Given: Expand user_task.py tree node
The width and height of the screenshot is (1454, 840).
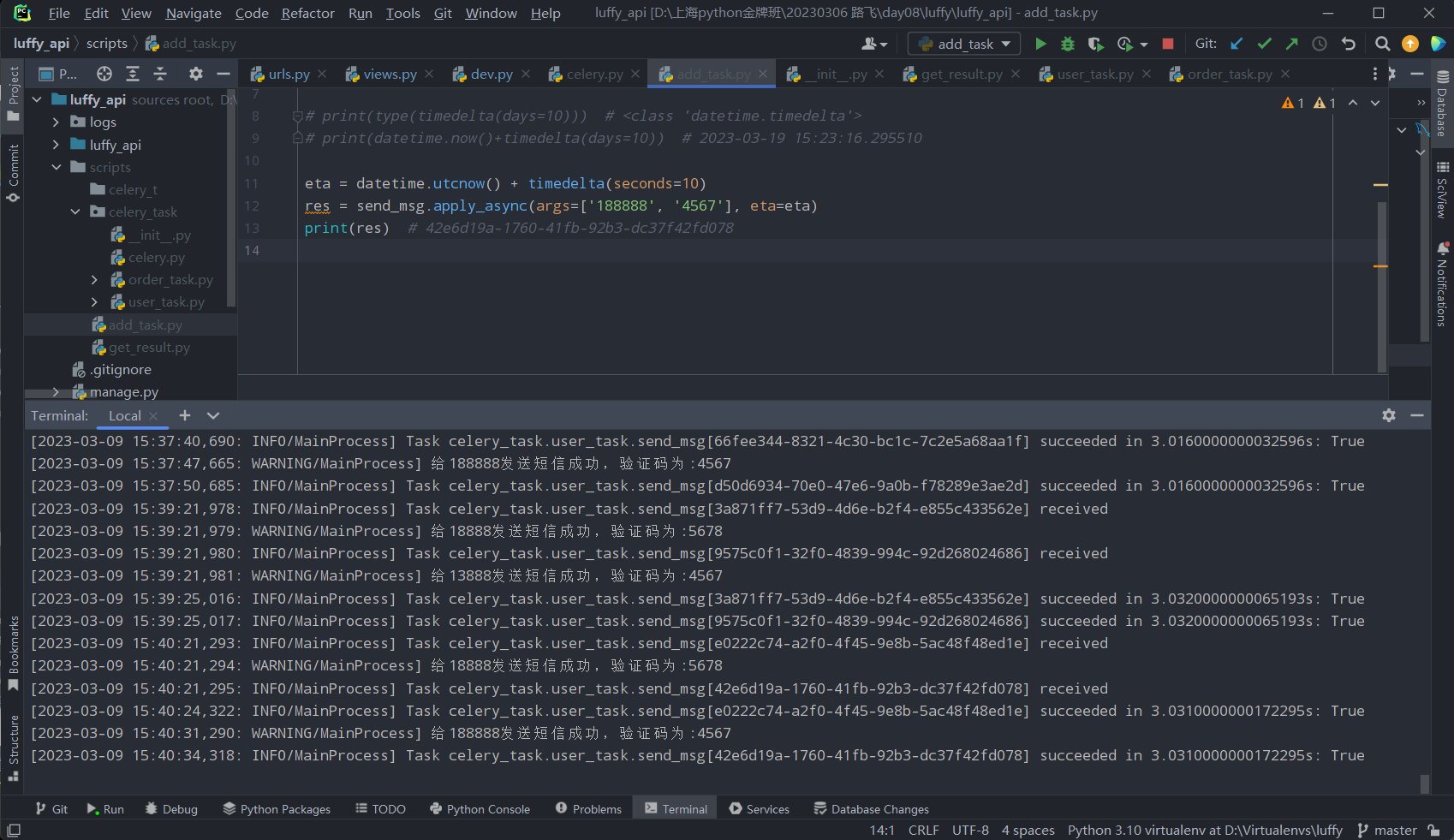Looking at the screenshot, I should click(x=95, y=301).
